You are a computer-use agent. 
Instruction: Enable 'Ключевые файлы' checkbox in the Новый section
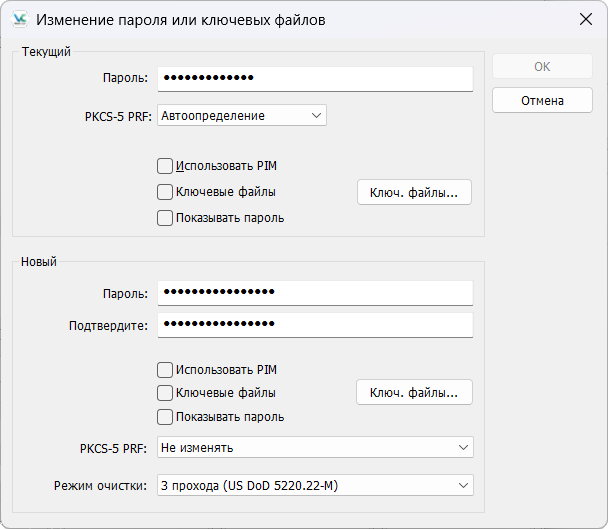[165, 393]
